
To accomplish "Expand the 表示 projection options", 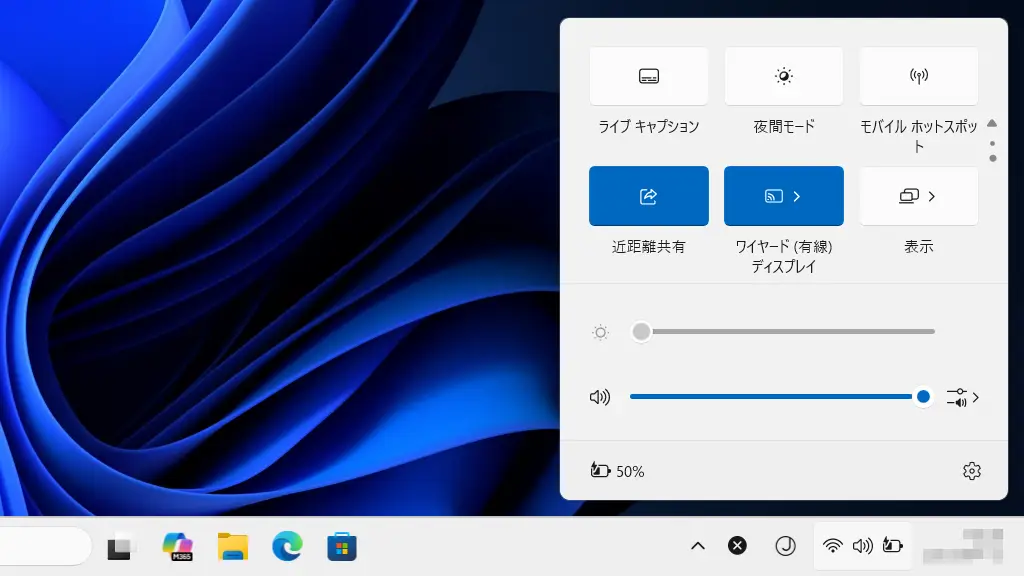I will 931,197.
